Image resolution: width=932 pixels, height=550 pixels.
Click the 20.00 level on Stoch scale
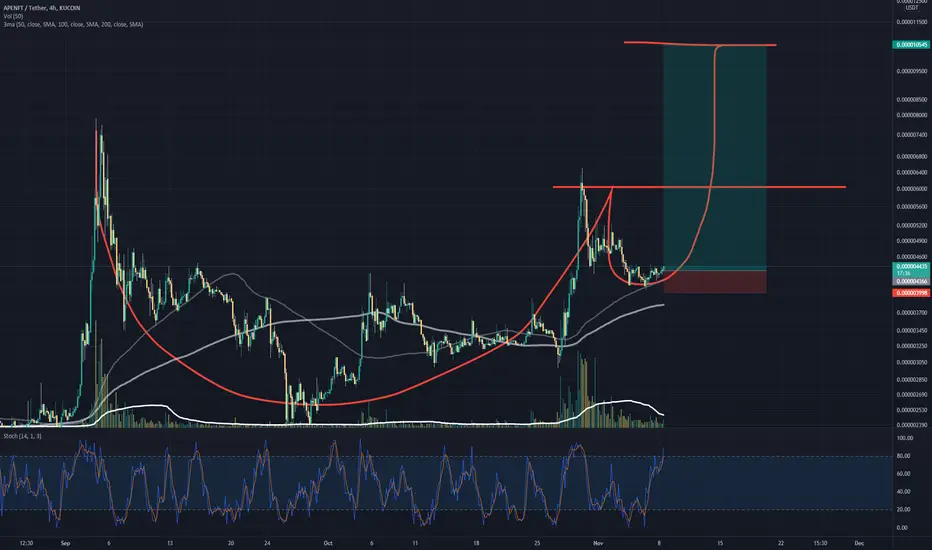pyautogui.click(x=903, y=510)
